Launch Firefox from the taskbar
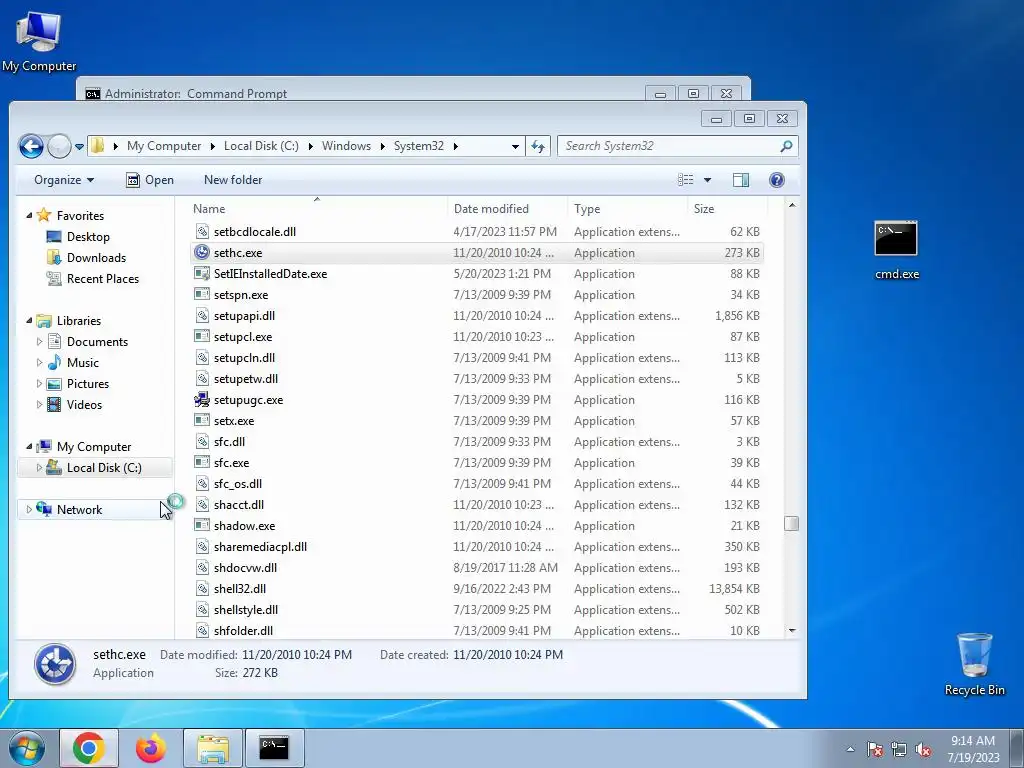This screenshot has width=1024, height=768. pos(151,748)
